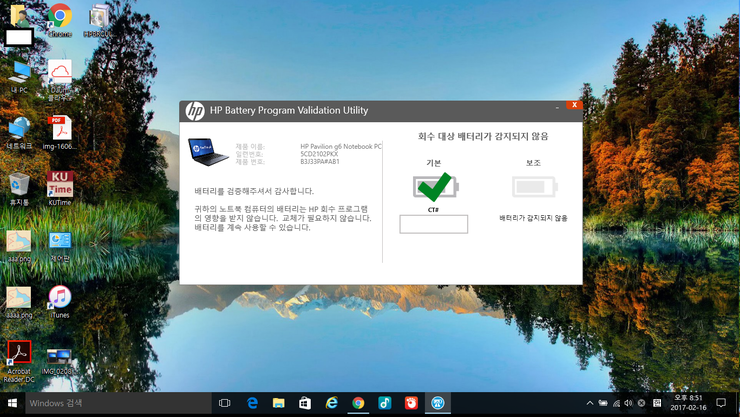Click the HP logo in title bar
740x417 pixels.
195,111
